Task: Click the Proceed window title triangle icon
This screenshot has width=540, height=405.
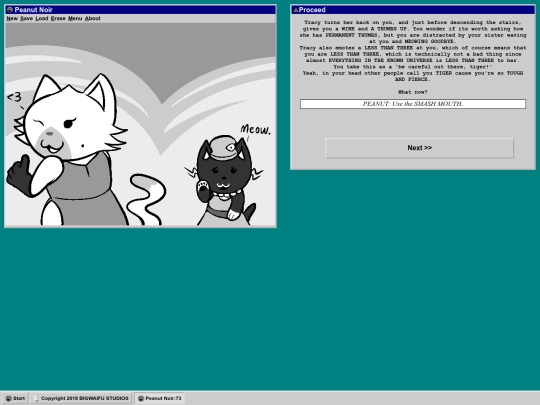Action: [295, 10]
